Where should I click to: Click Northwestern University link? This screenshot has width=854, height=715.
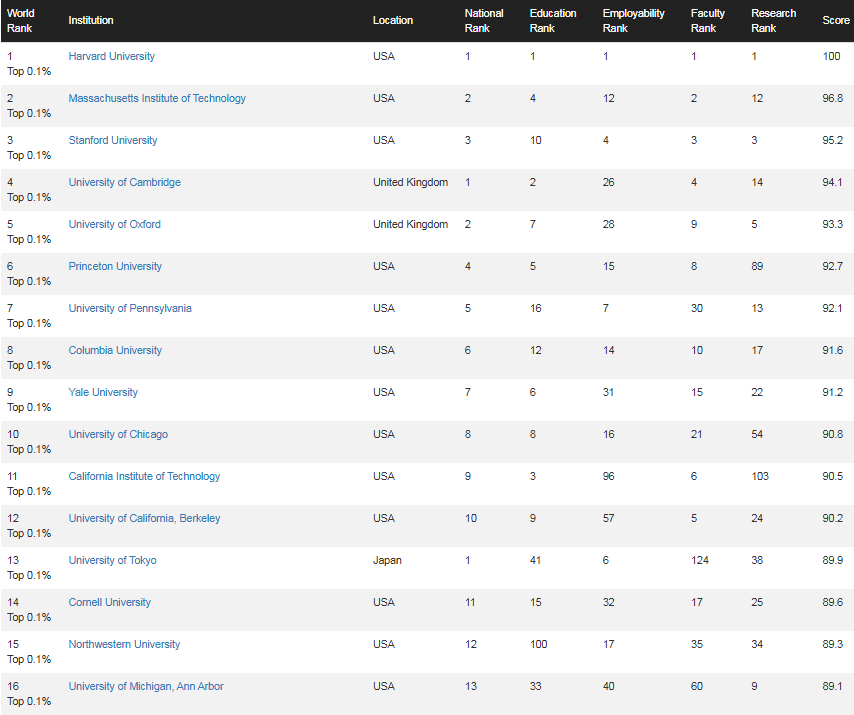click(124, 644)
